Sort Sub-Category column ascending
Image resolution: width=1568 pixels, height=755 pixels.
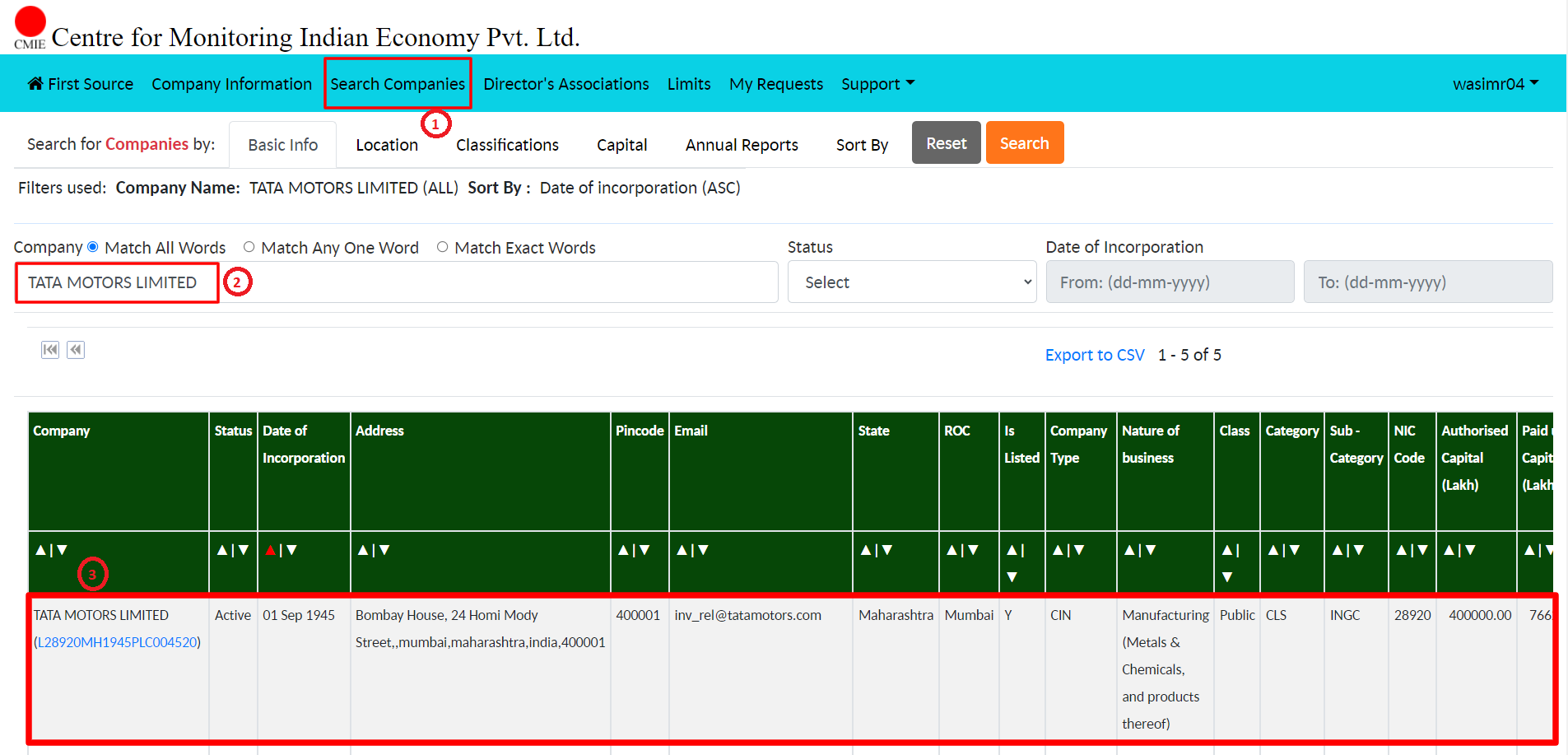tap(1338, 550)
